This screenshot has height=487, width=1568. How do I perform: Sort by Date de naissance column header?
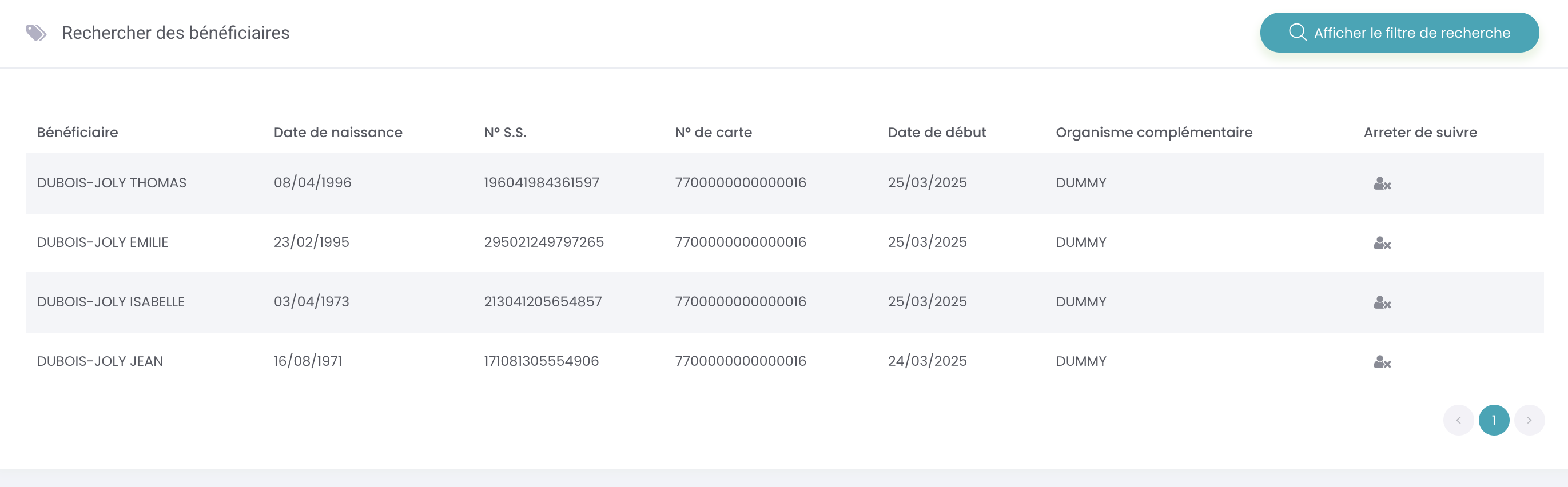pyautogui.click(x=338, y=132)
